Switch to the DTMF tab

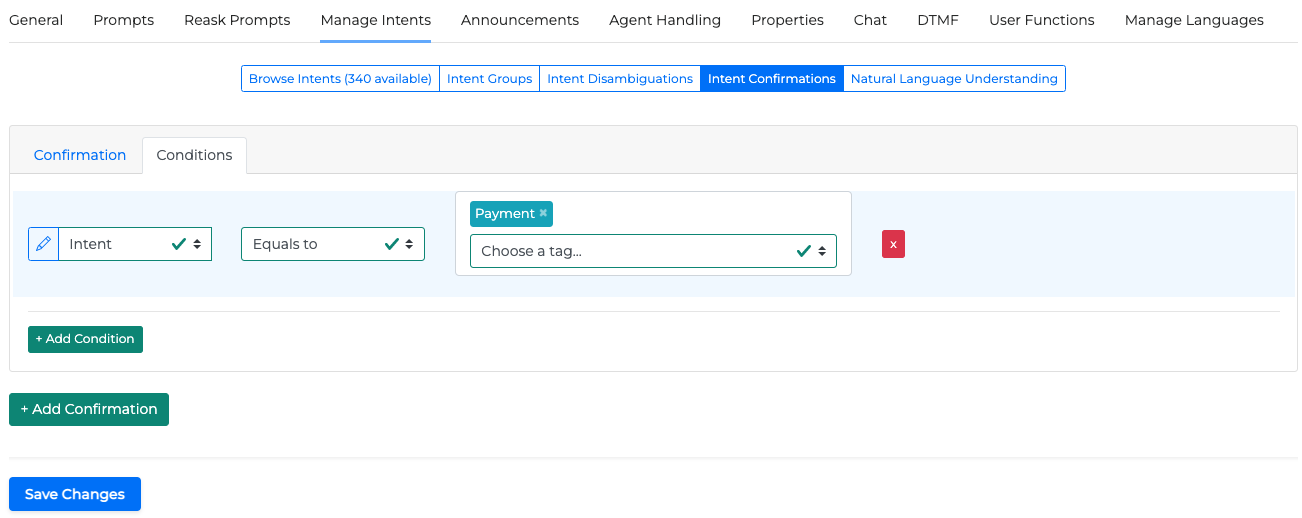pyautogui.click(x=938, y=20)
